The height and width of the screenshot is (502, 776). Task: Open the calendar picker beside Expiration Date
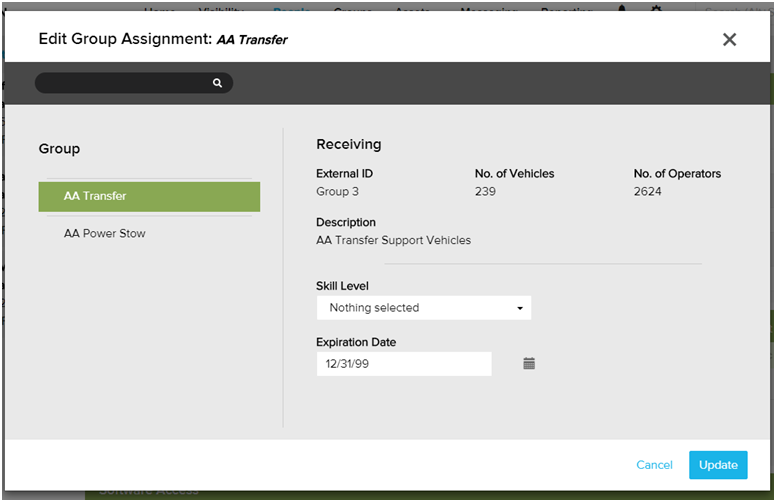click(529, 364)
